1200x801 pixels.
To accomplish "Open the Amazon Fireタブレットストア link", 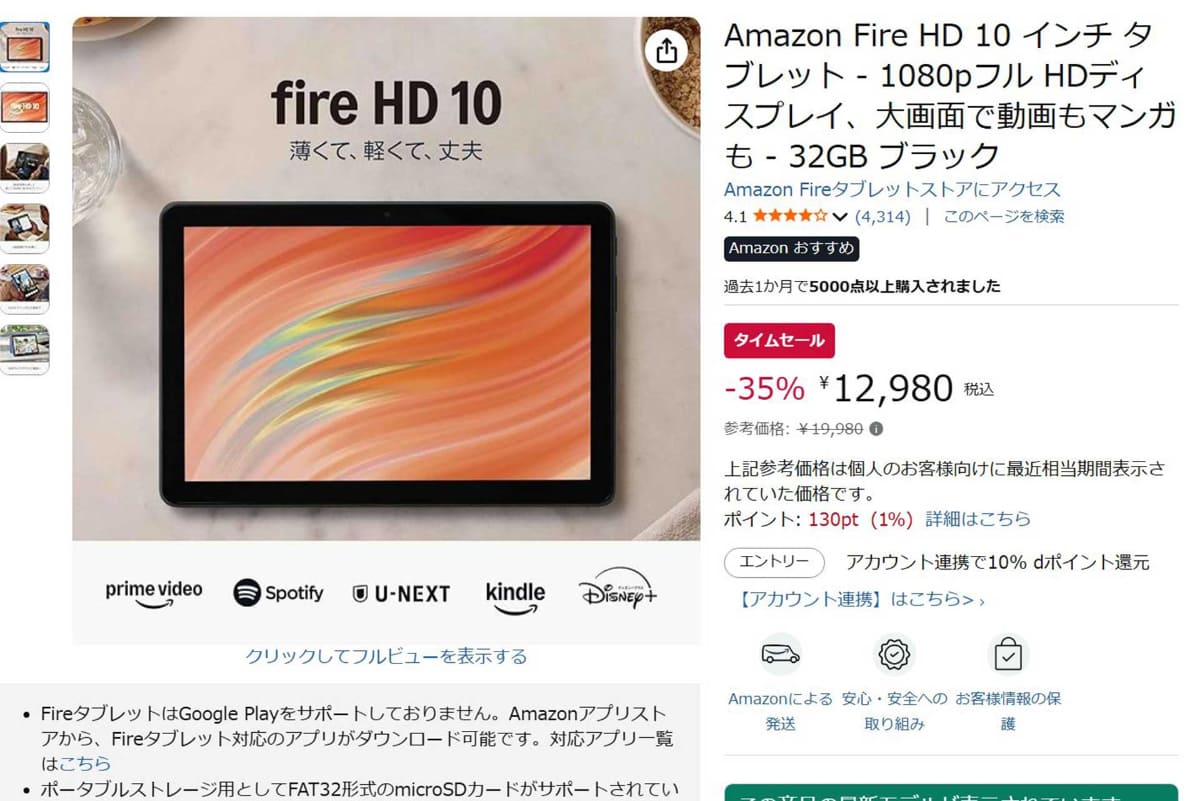I will tap(892, 189).
